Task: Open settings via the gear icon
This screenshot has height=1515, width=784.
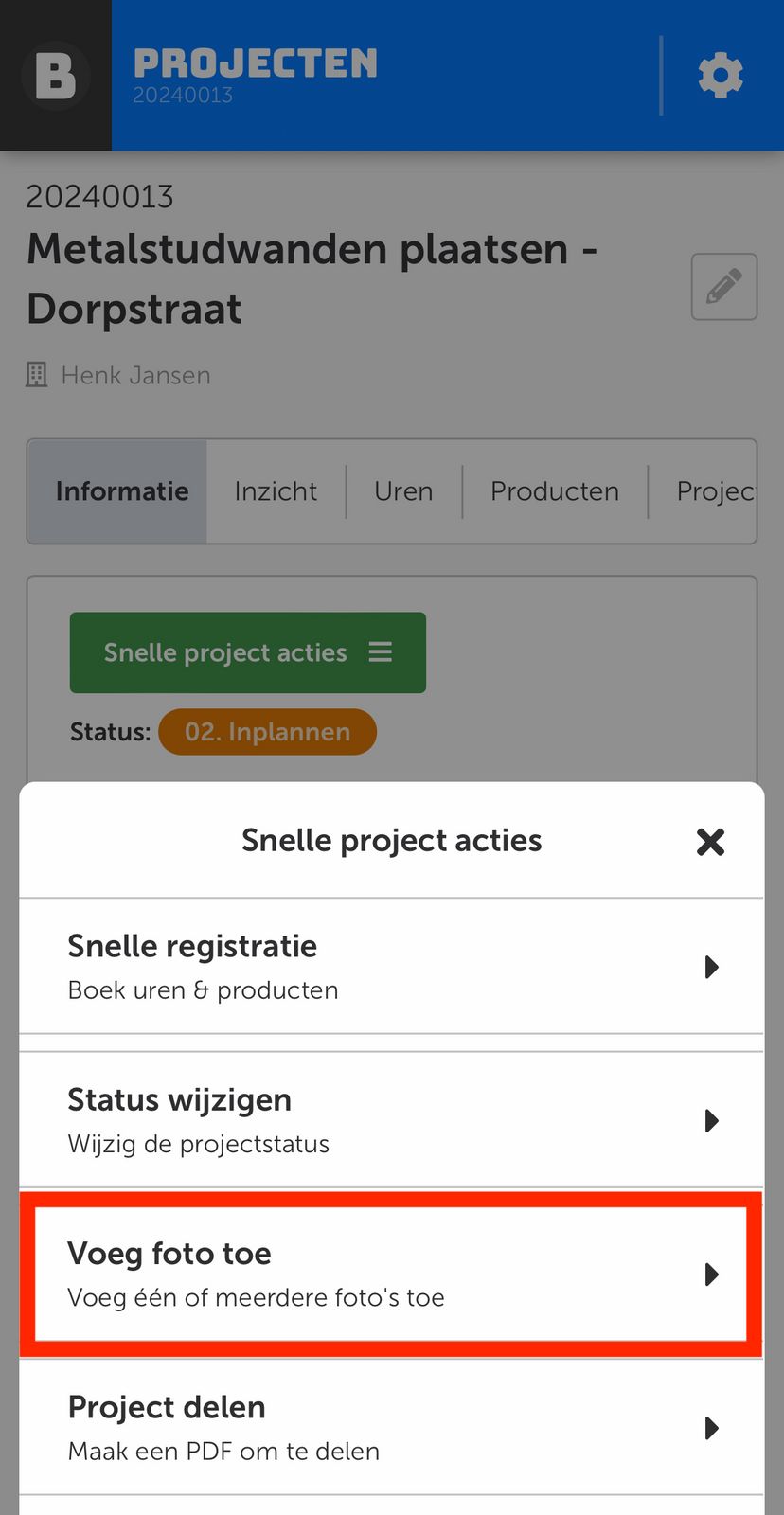Action: [721, 76]
